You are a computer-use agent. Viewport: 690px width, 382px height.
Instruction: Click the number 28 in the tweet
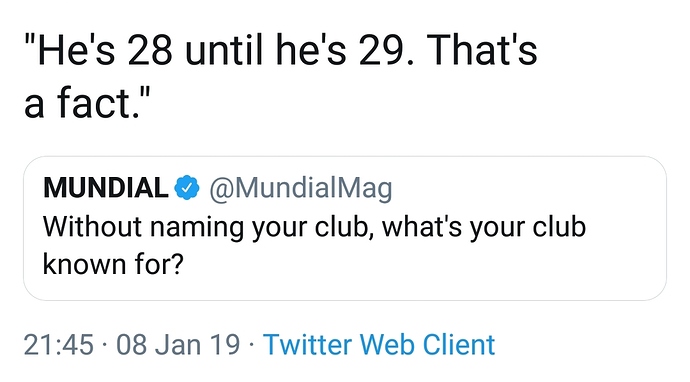pos(150,49)
